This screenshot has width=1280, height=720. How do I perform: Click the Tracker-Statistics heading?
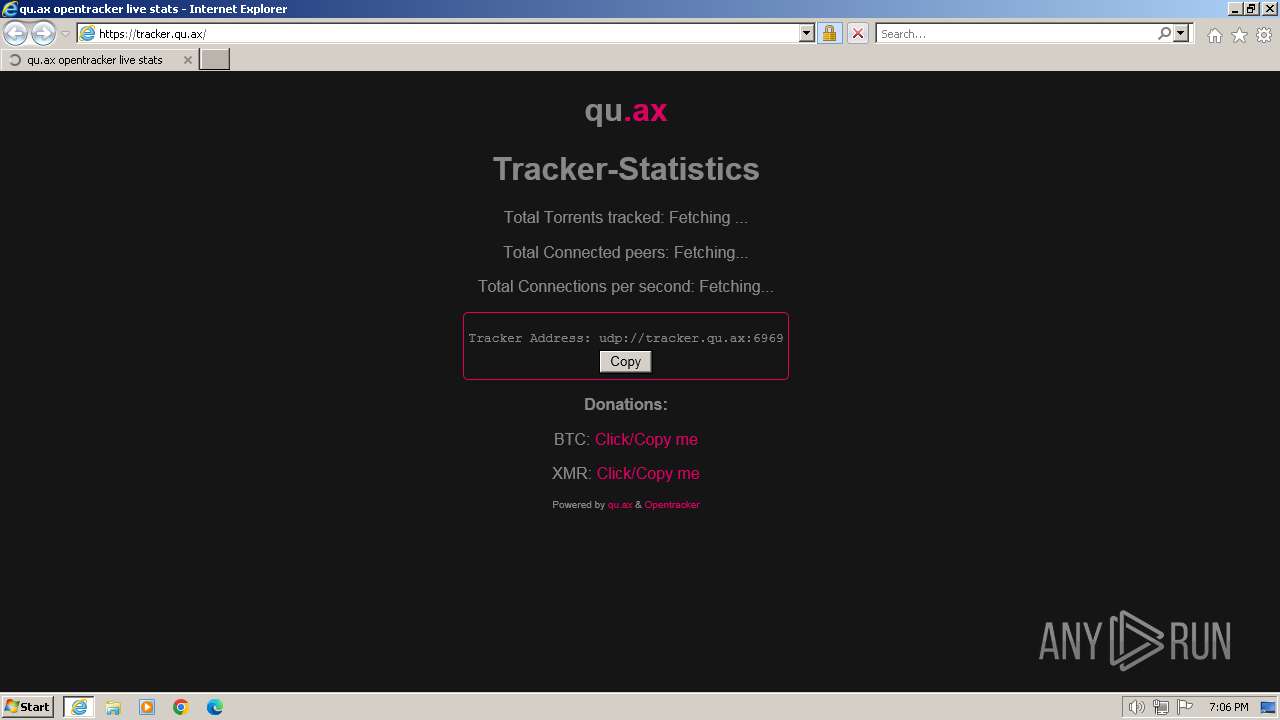(x=626, y=169)
